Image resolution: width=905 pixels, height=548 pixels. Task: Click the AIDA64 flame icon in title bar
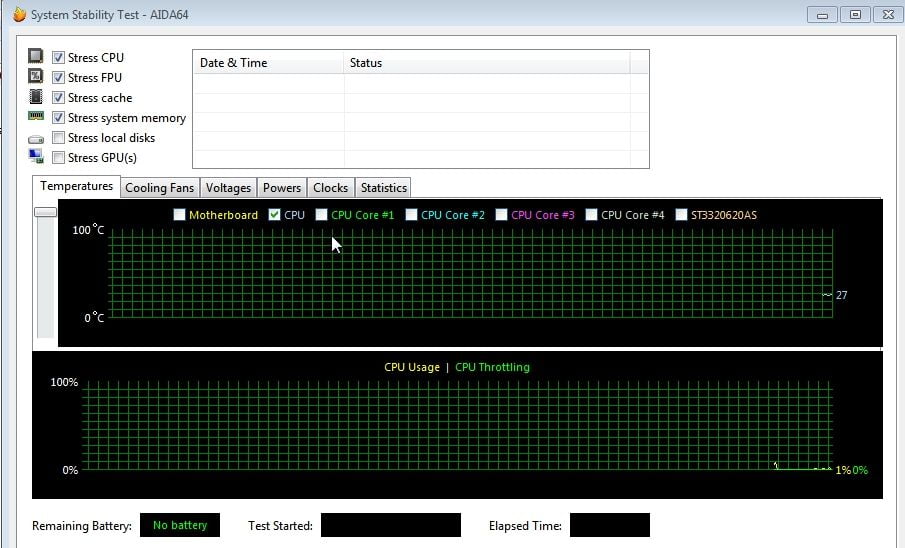click(x=20, y=14)
